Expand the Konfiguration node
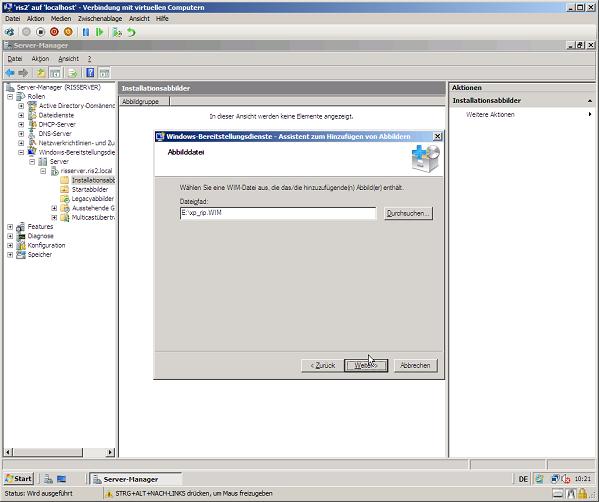This screenshot has width=599, height=502. (10, 245)
